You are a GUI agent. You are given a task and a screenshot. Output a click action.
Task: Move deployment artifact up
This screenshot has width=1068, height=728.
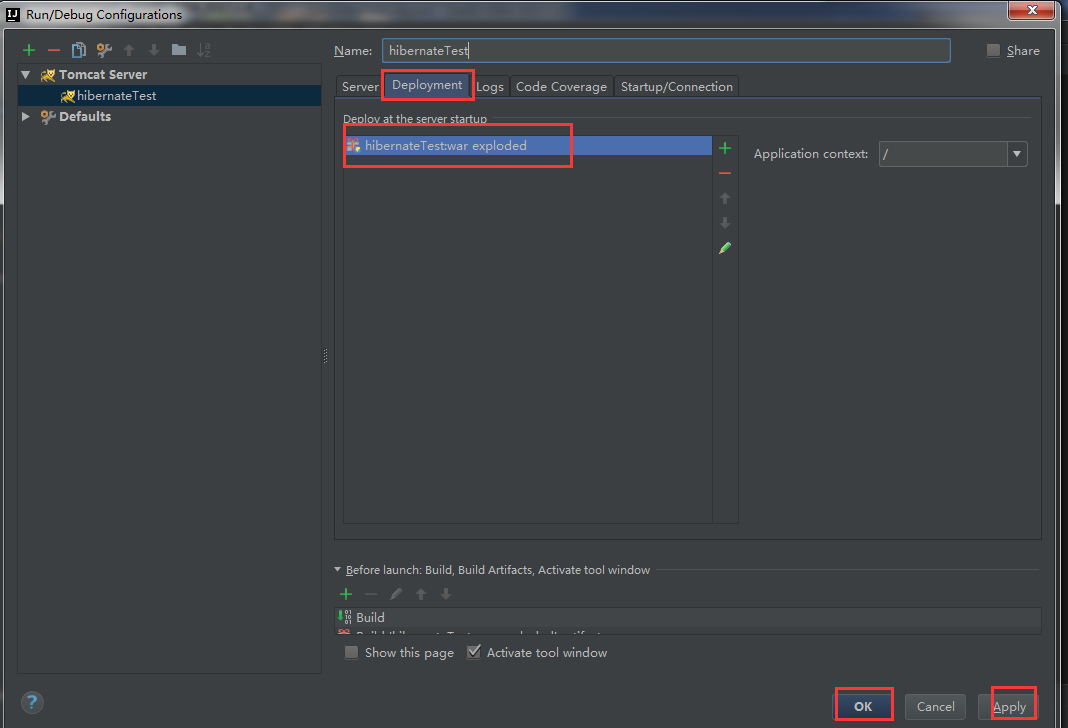pos(725,198)
